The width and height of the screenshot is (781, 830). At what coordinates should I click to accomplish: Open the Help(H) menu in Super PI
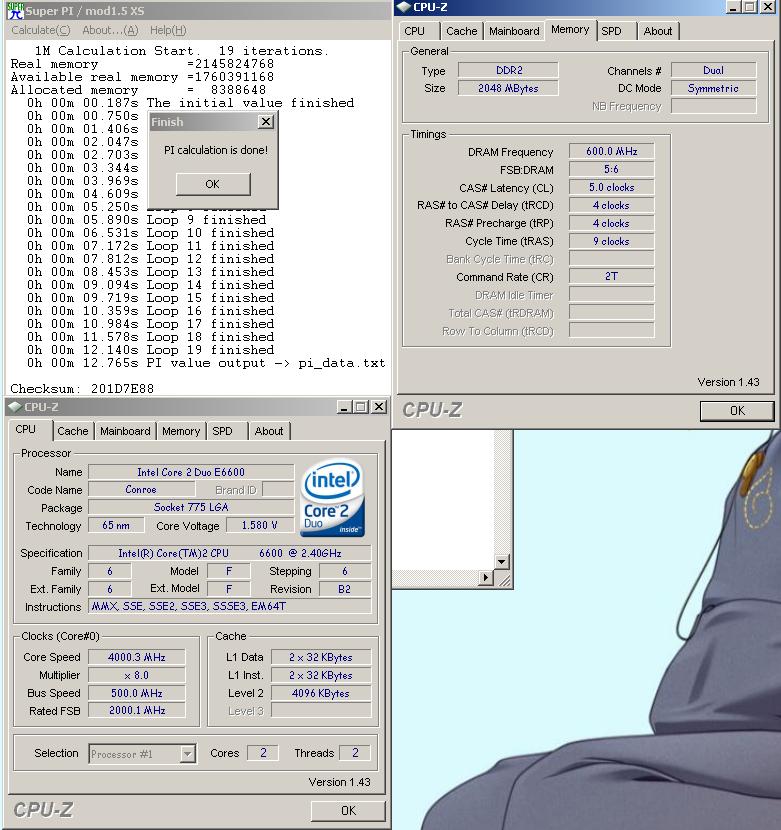point(168,30)
